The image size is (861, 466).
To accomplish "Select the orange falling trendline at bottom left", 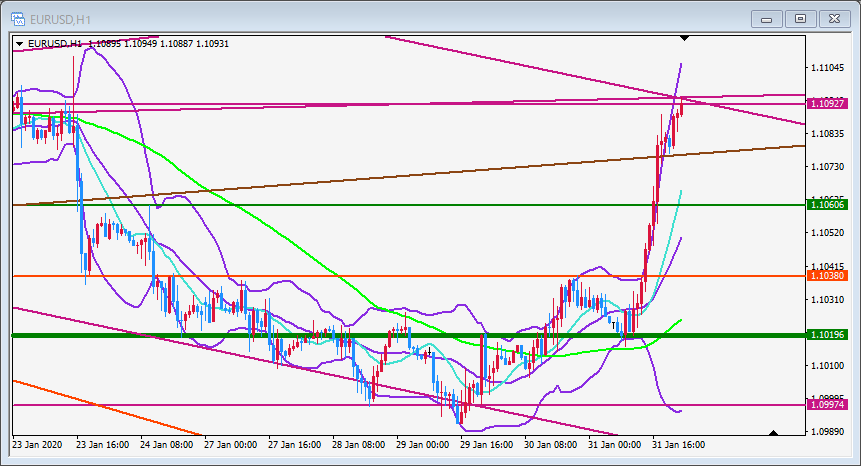I will (x=107, y=408).
